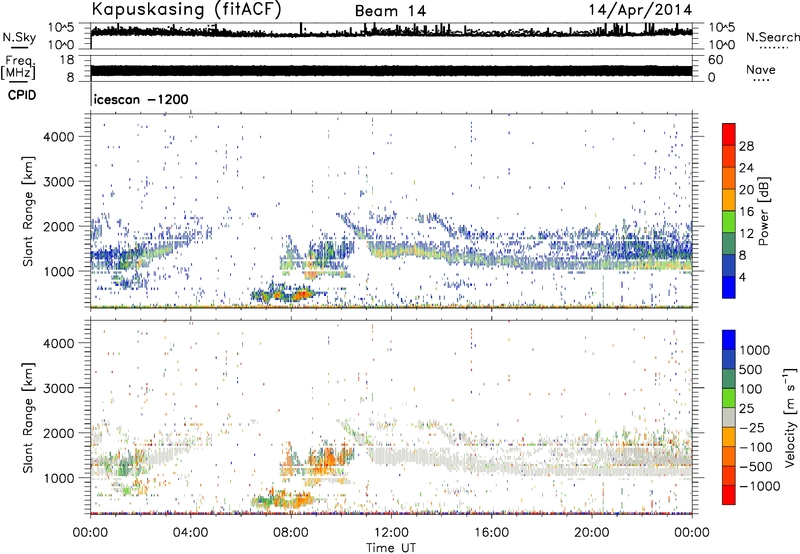Screen dimensions: 800x554
Task: Click '4000' on power panel range axis
Action: pos(59,137)
